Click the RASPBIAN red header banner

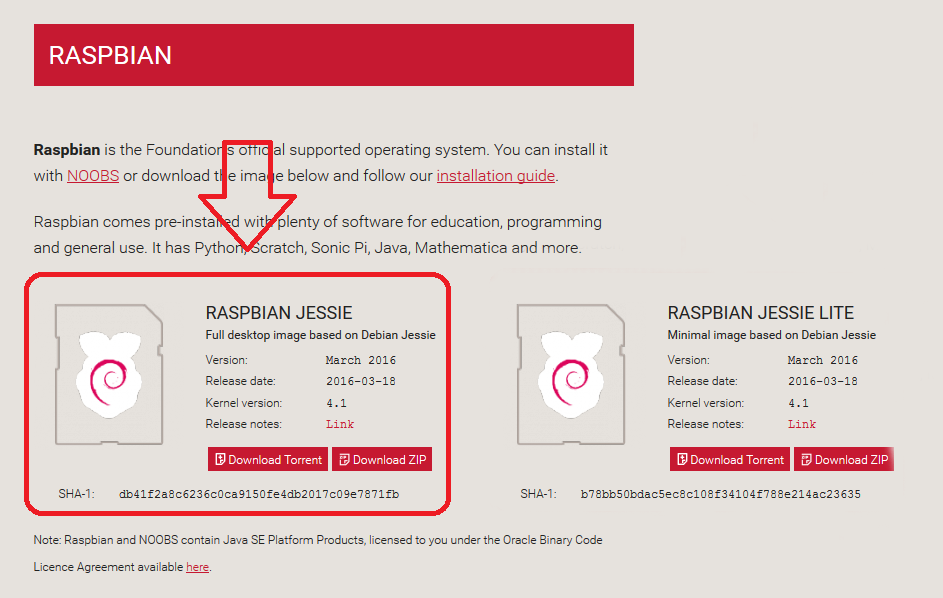point(334,55)
